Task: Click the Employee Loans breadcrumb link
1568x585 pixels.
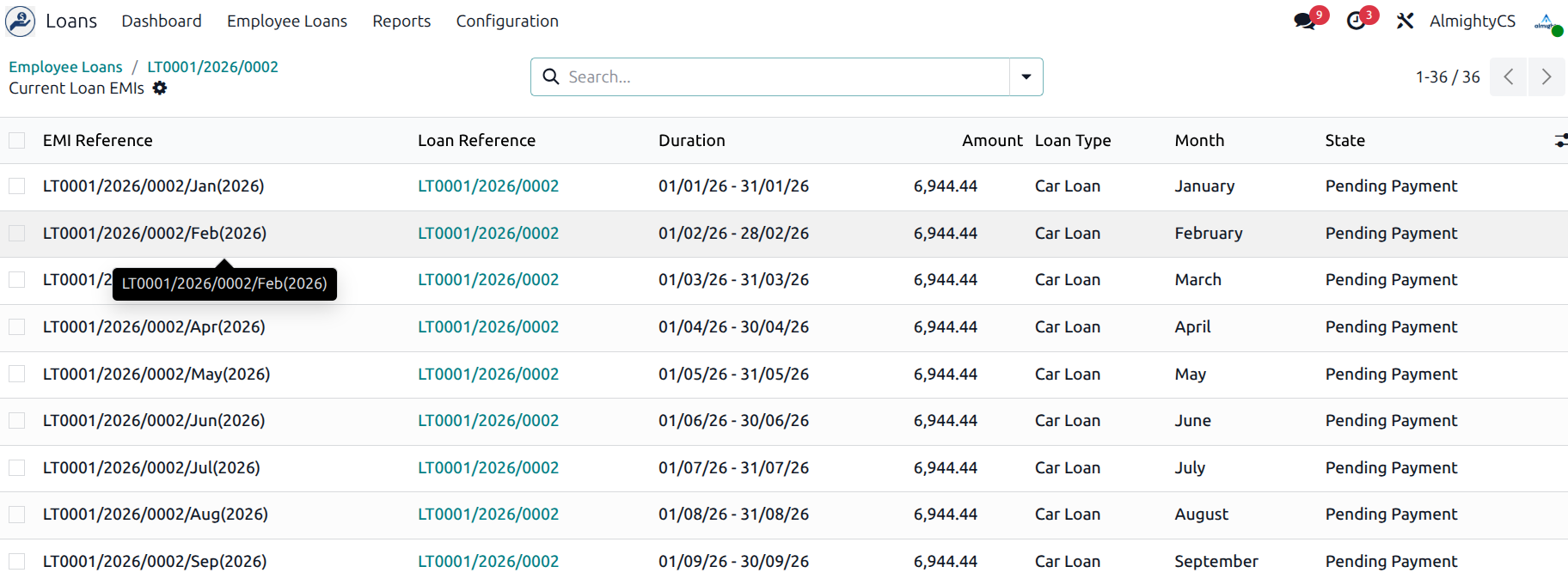Action: 65,67
